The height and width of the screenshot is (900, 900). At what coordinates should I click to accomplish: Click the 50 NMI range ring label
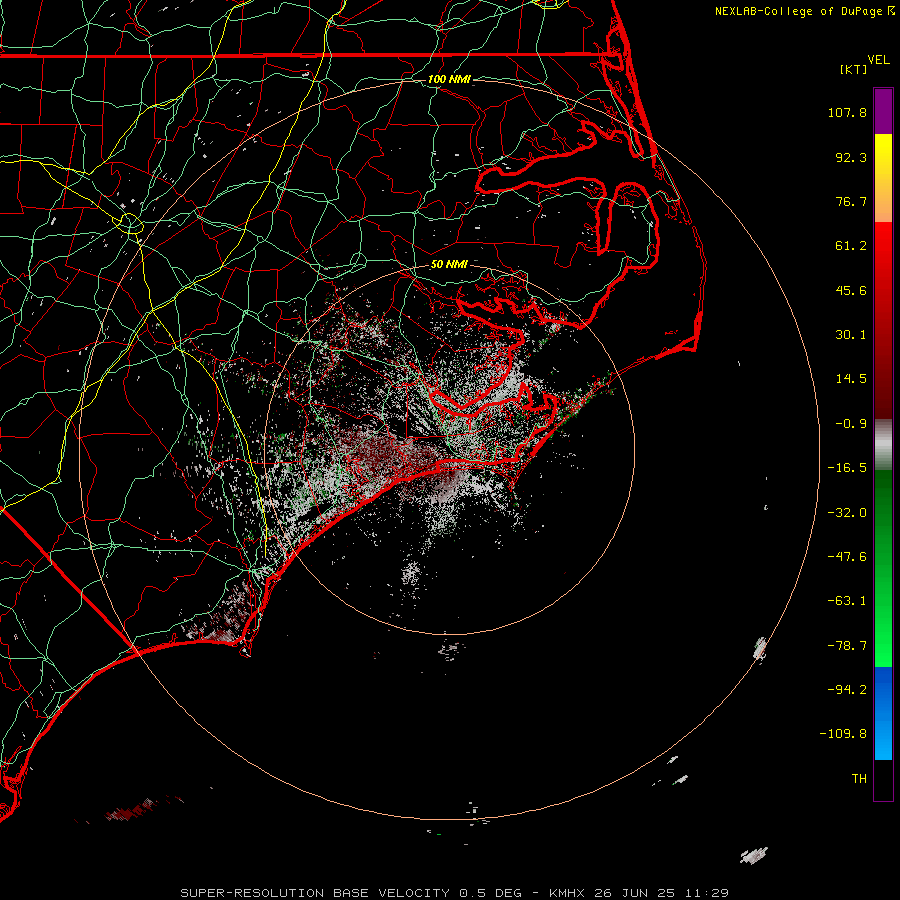click(x=449, y=265)
